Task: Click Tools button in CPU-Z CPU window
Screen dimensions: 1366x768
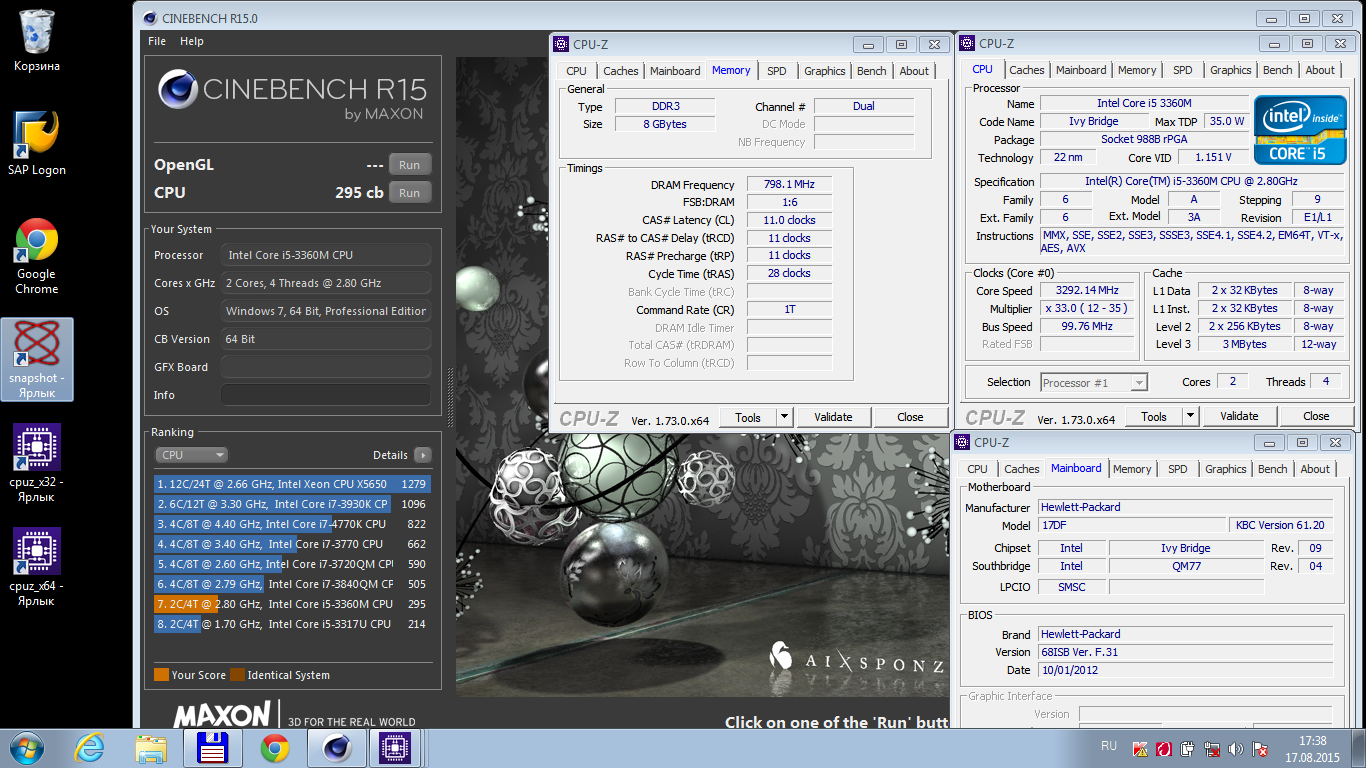Action: coord(1154,417)
